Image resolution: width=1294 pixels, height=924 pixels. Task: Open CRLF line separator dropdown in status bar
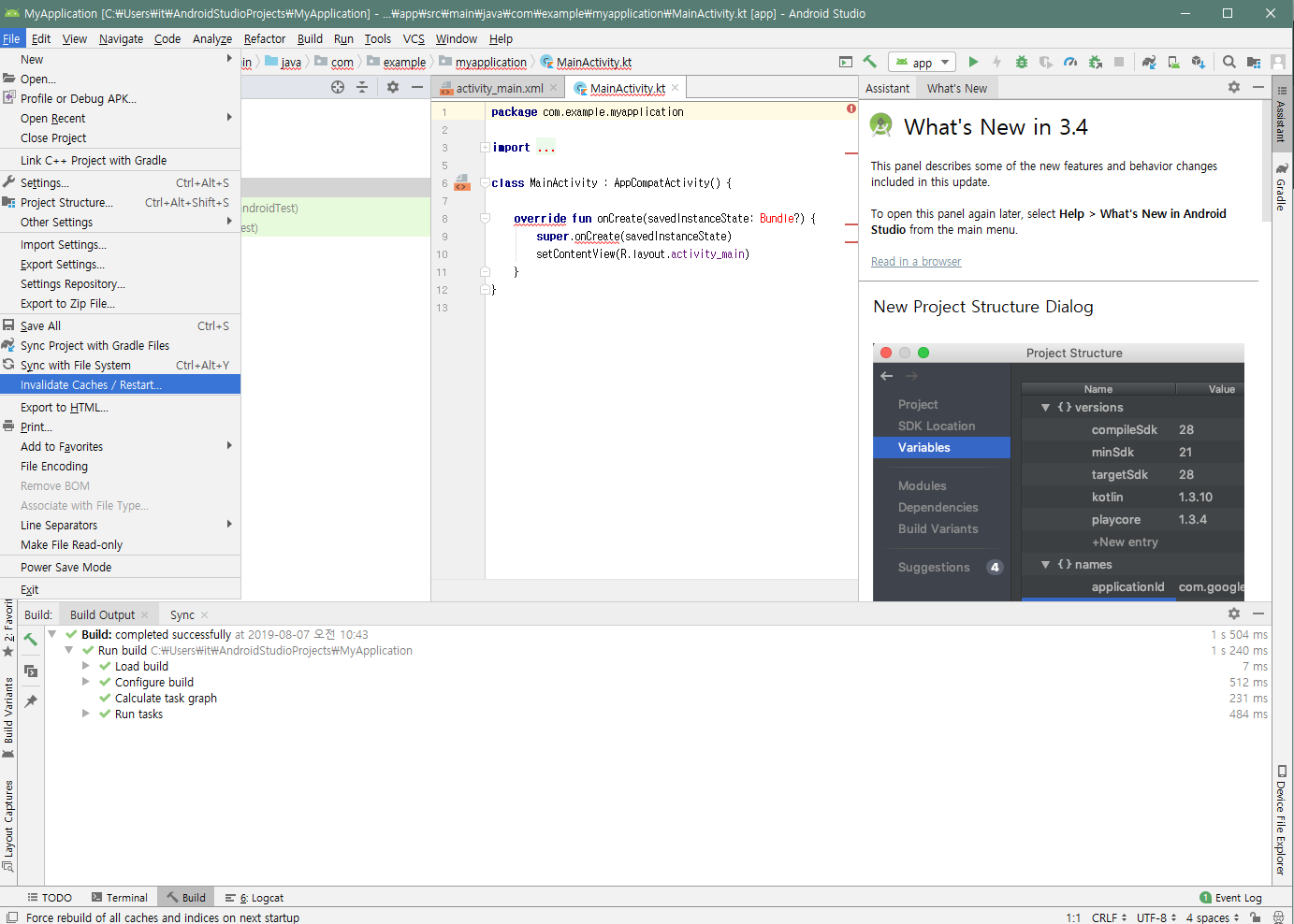coord(1109,917)
